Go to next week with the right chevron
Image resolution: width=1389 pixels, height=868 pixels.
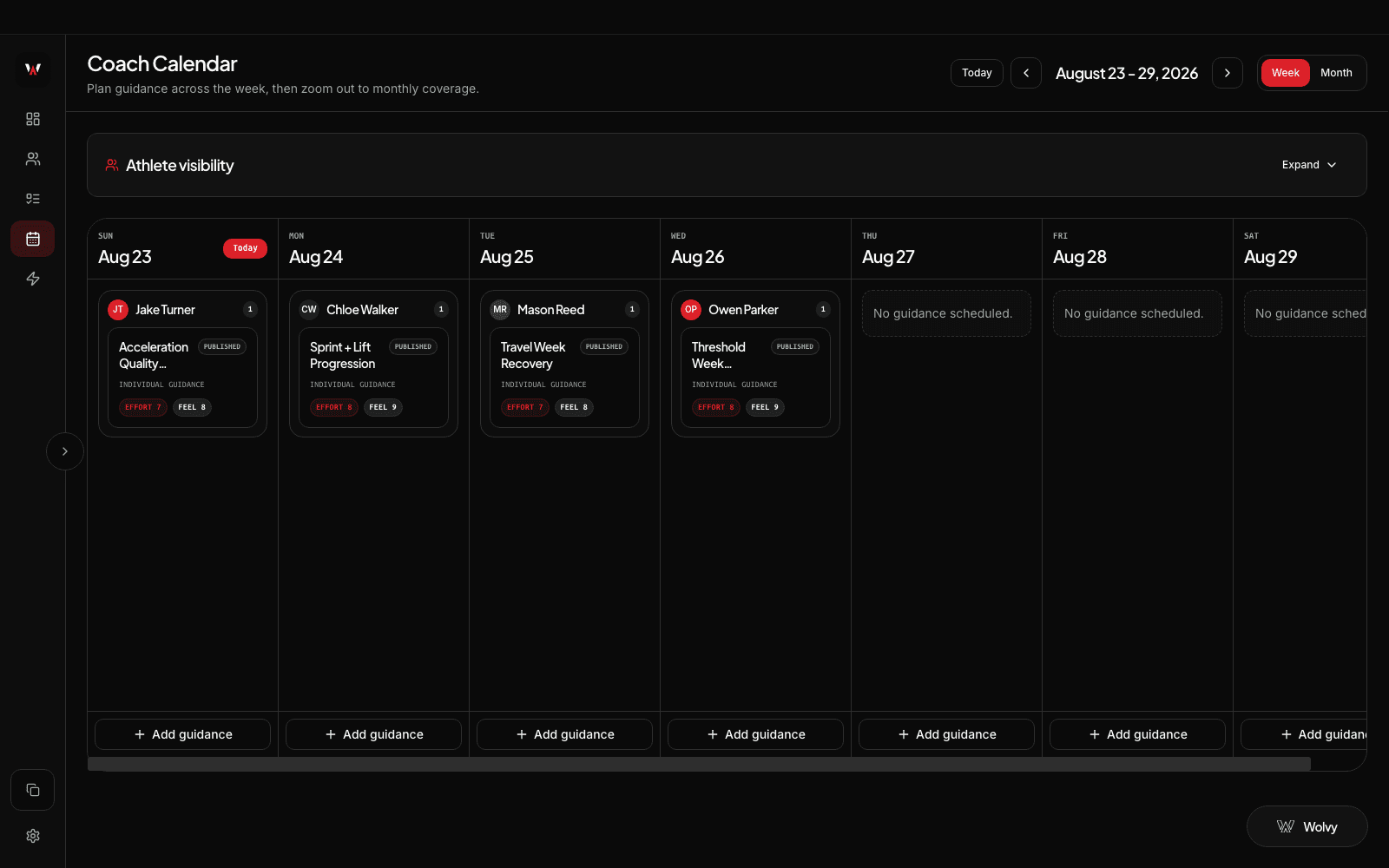pos(1228,73)
